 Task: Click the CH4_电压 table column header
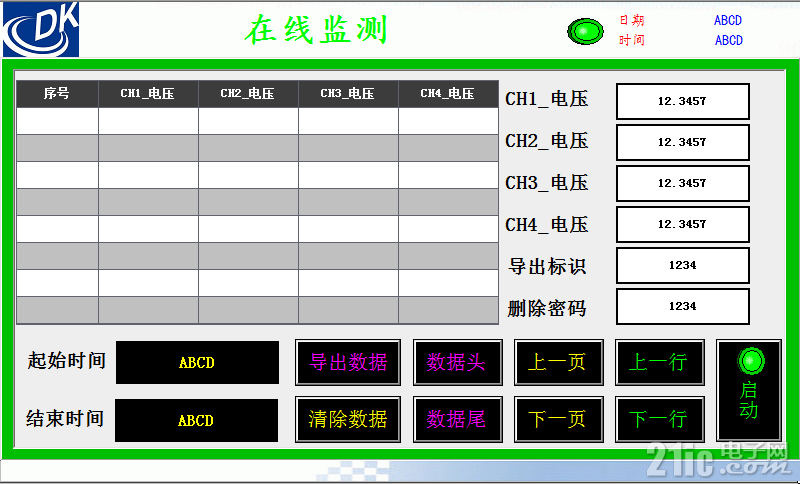tap(448, 94)
